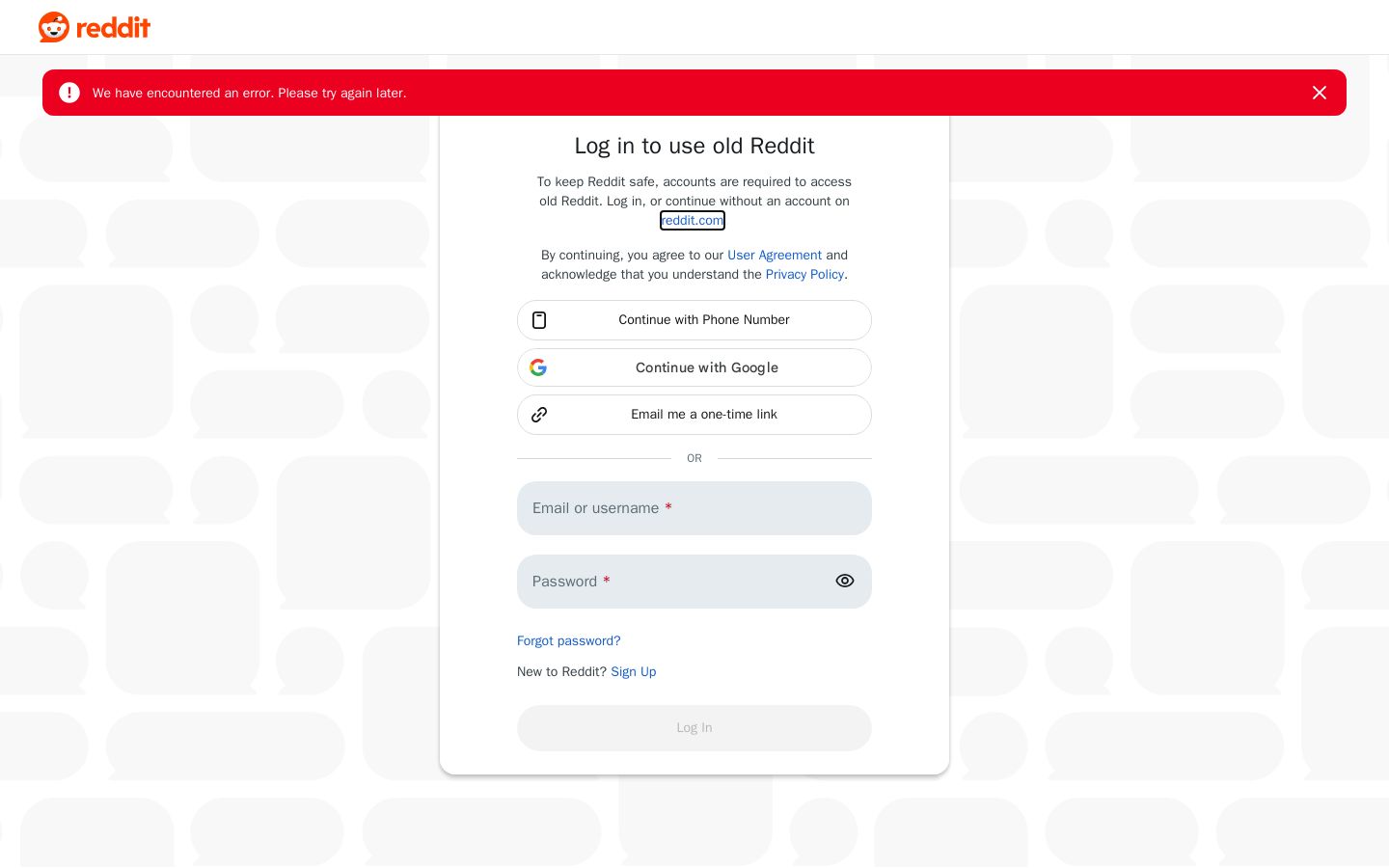Focus the Email or username field
Image resolution: width=1389 pixels, height=868 pixels.
(694, 508)
